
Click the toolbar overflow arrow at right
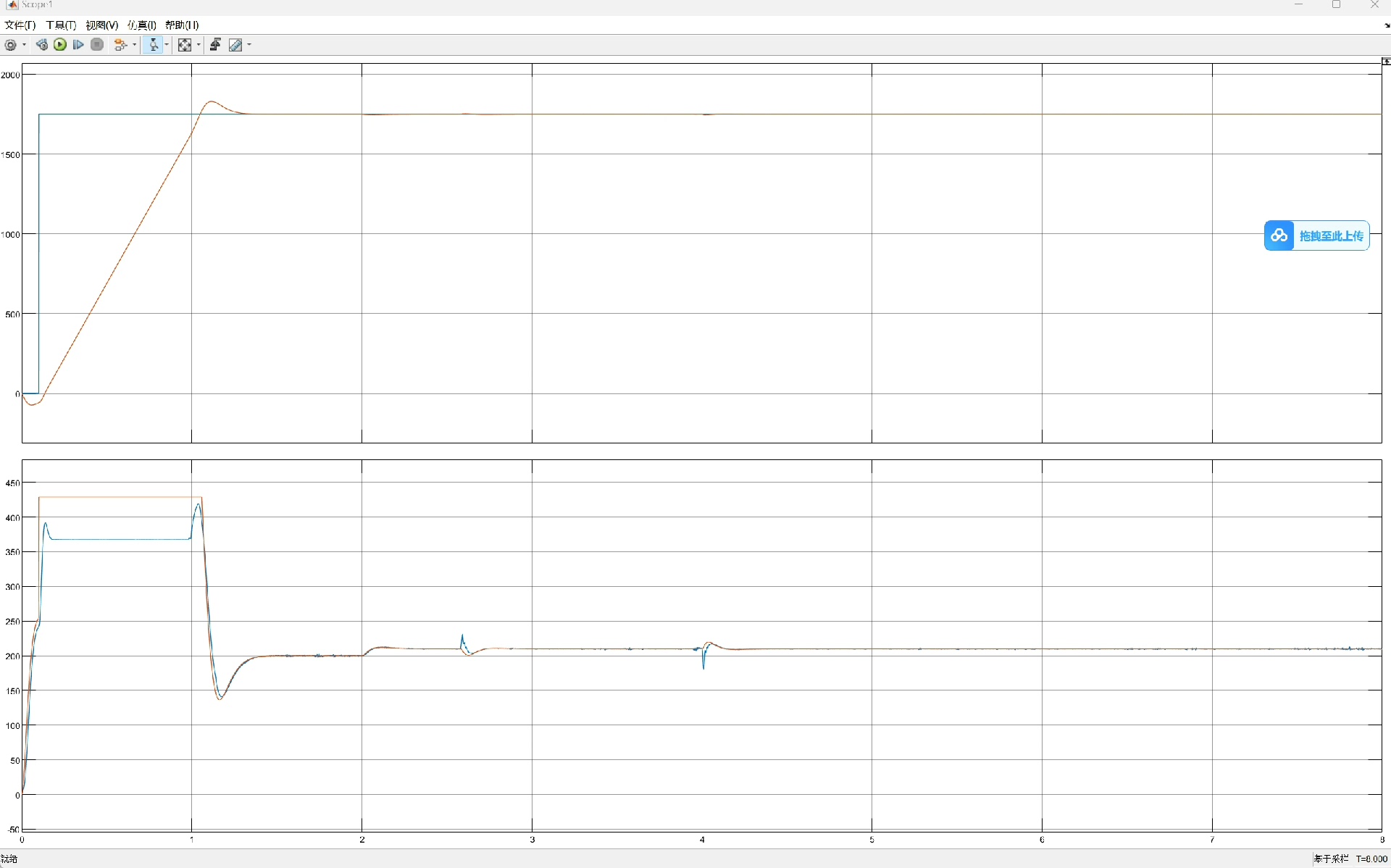coord(1387,25)
